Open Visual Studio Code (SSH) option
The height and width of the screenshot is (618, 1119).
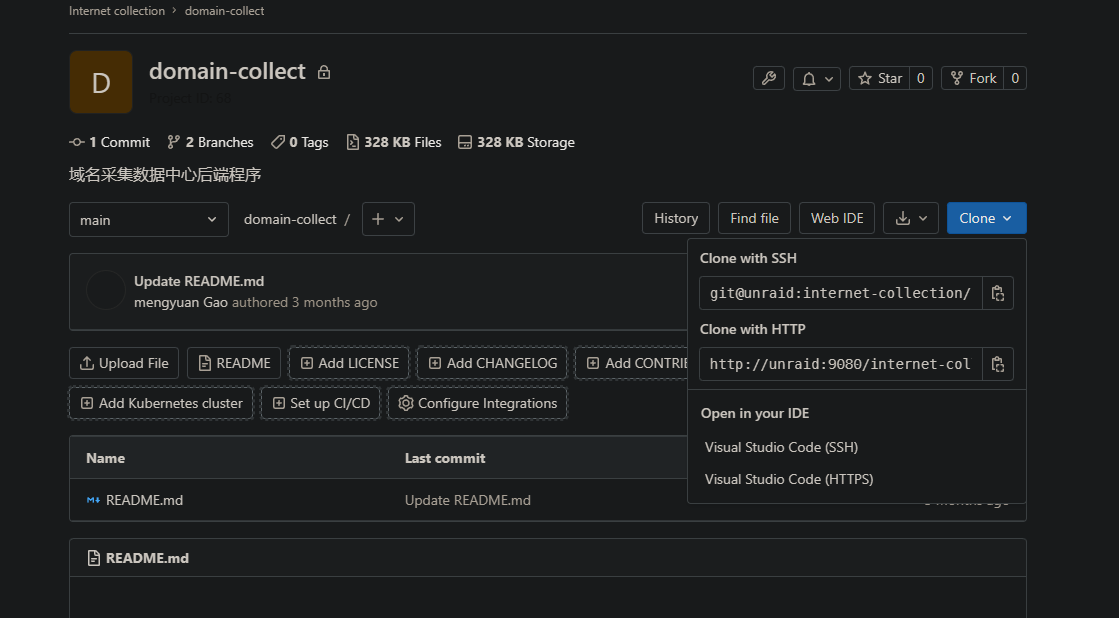(x=781, y=447)
